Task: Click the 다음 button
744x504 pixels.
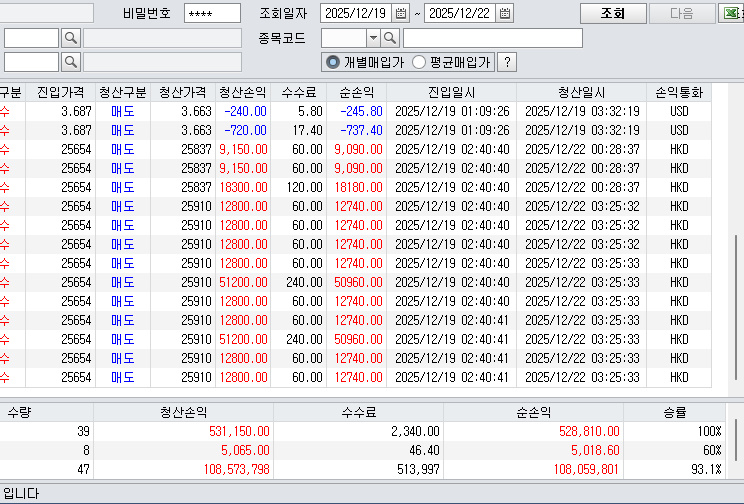Action: click(682, 13)
